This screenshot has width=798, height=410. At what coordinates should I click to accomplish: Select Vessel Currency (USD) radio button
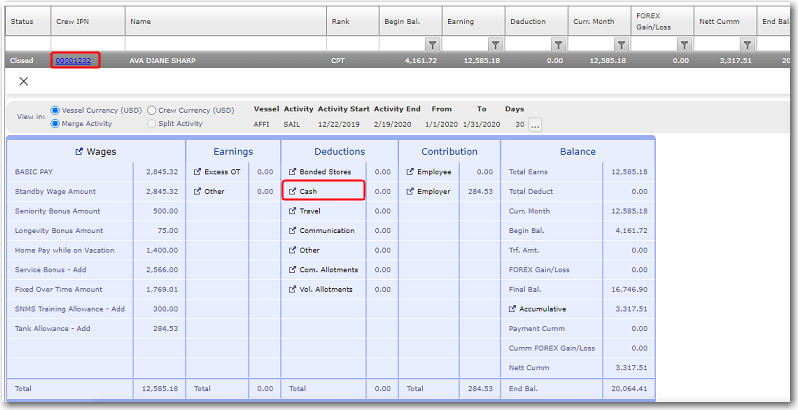(x=55, y=110)
